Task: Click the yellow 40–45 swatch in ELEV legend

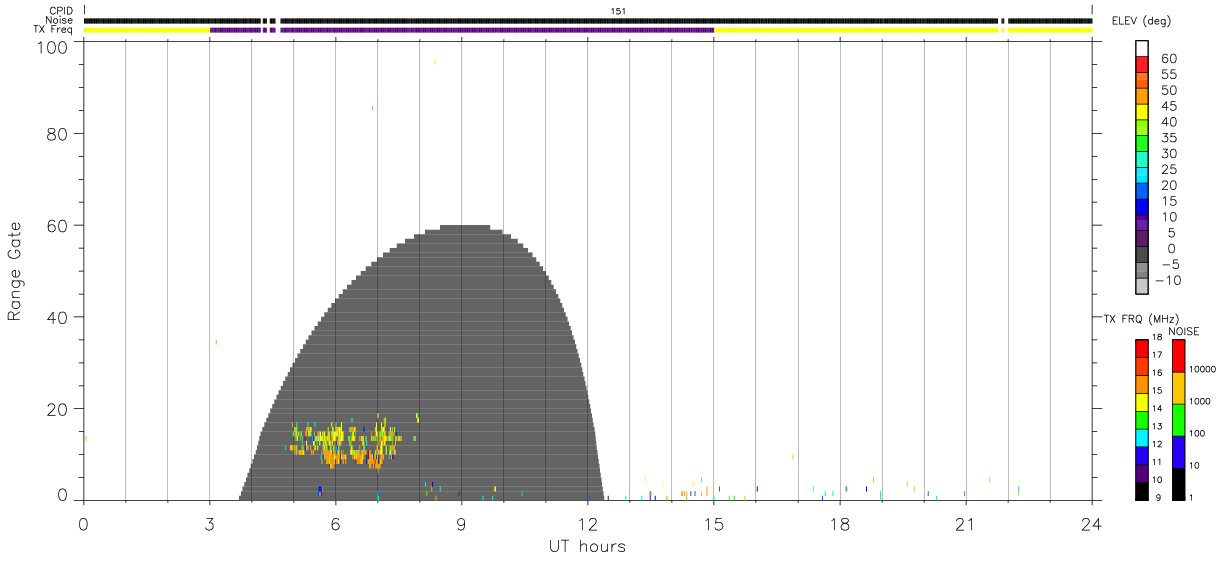Action: pos(1142,112)
